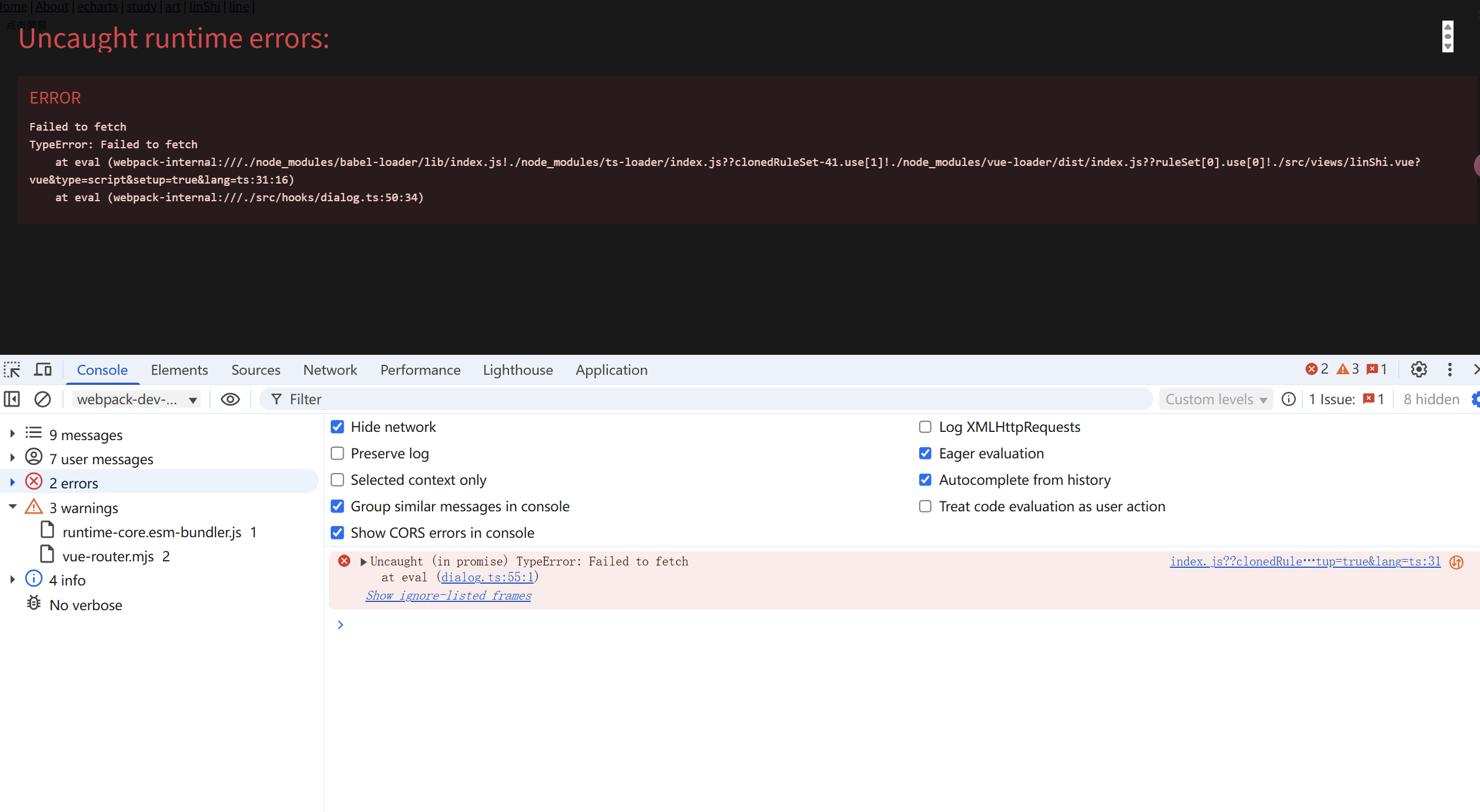Check Log XMLHttpRequests option
The height and width of the screenshot is (812, 1480).
click(x=925, y=427)
